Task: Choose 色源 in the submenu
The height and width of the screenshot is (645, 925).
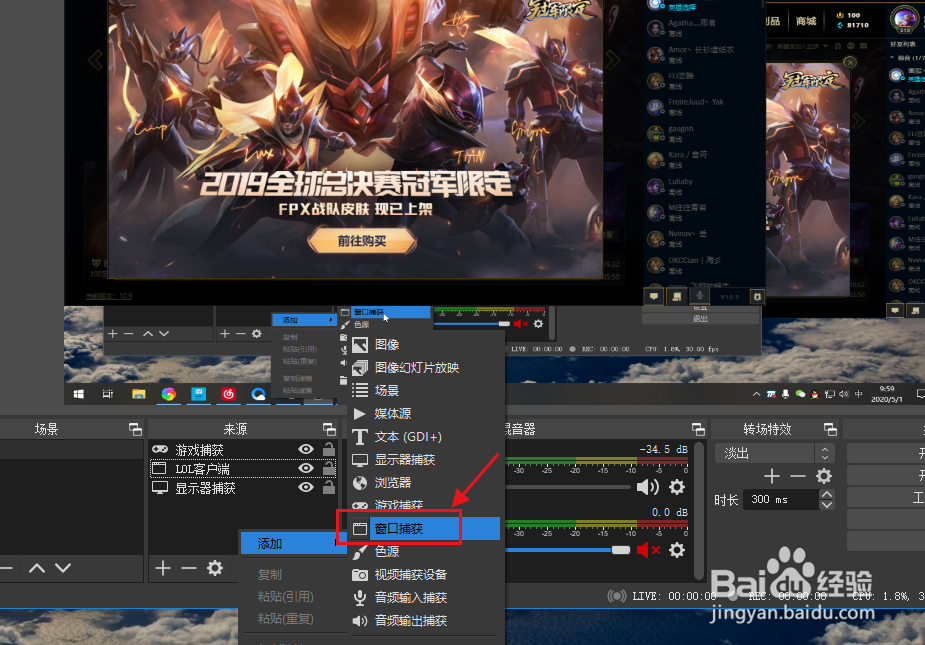Action: (386, 551)
